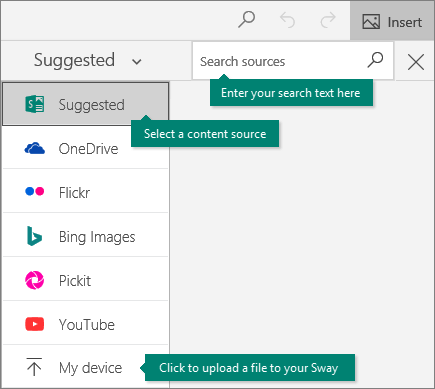Open the Insert pane button
This screenshot has height=389, width=435.
tap(392, 22)
